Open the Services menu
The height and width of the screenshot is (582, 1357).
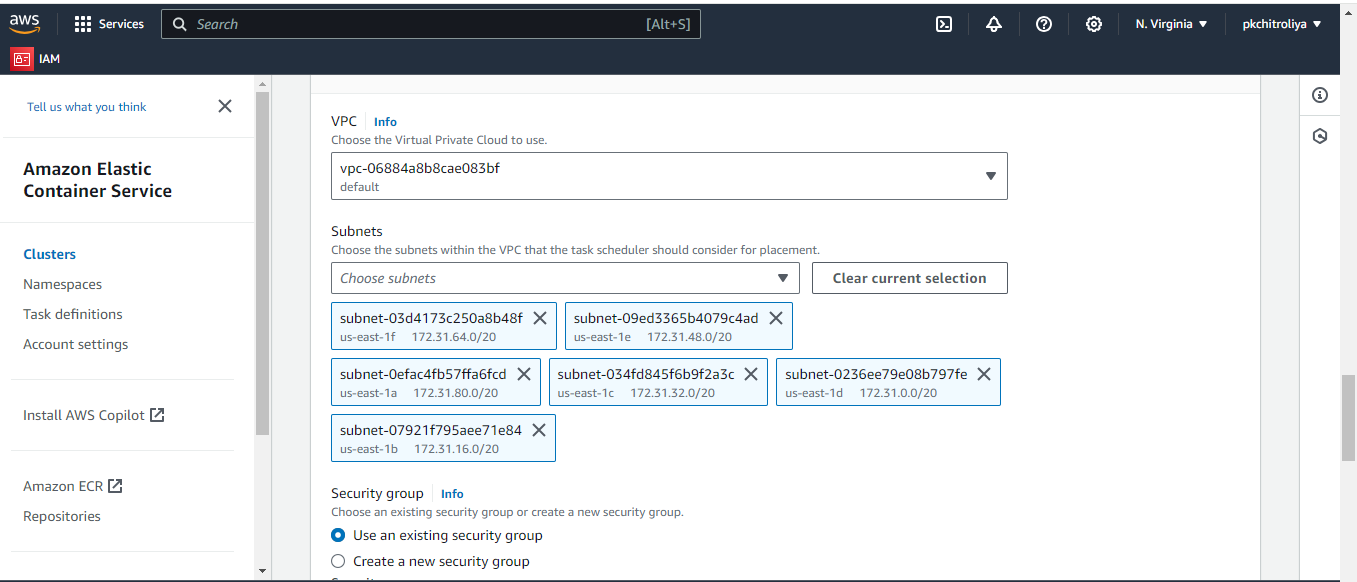[x=109, y=24]
